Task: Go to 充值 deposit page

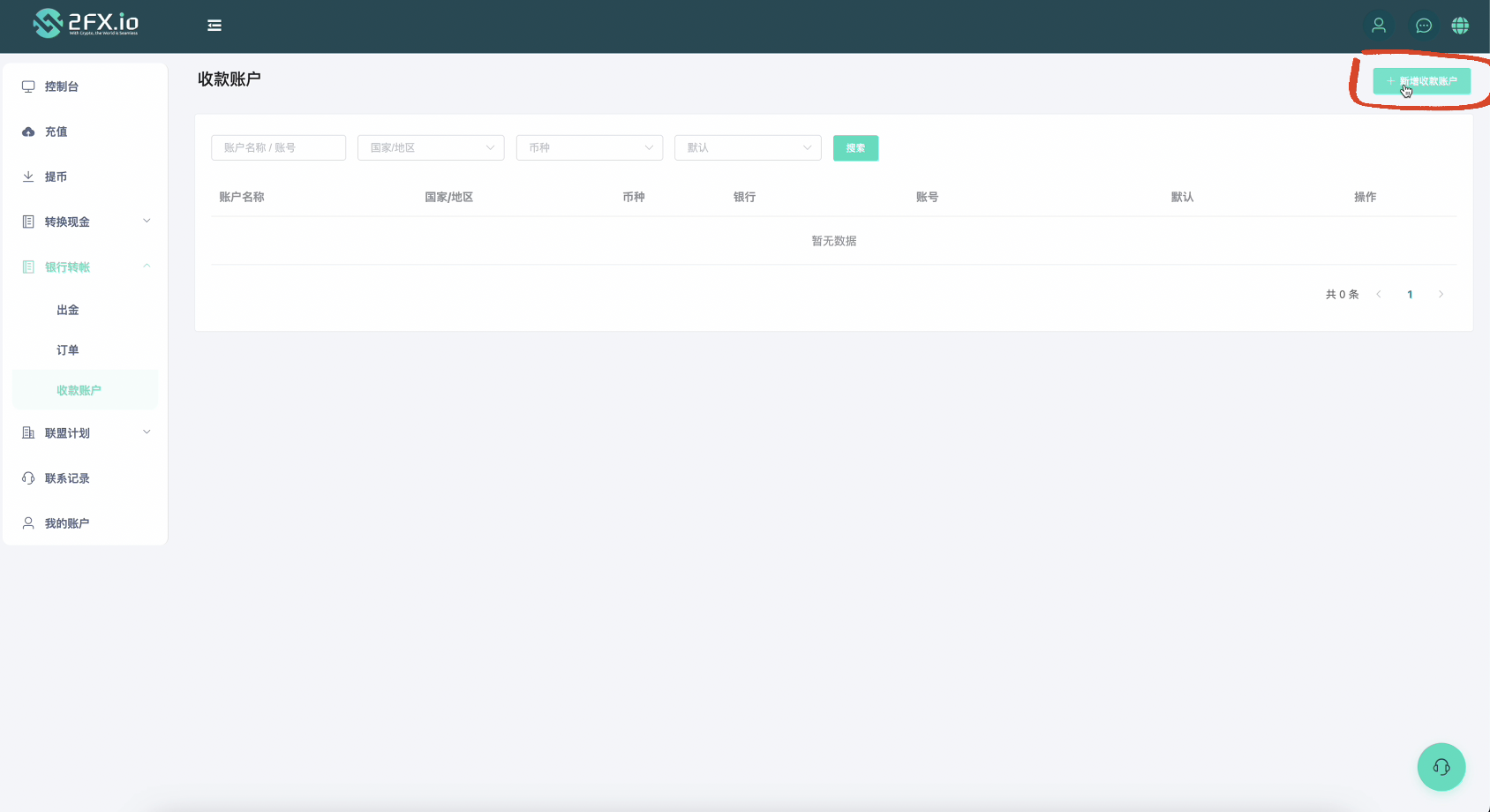Action: [56, 132]
